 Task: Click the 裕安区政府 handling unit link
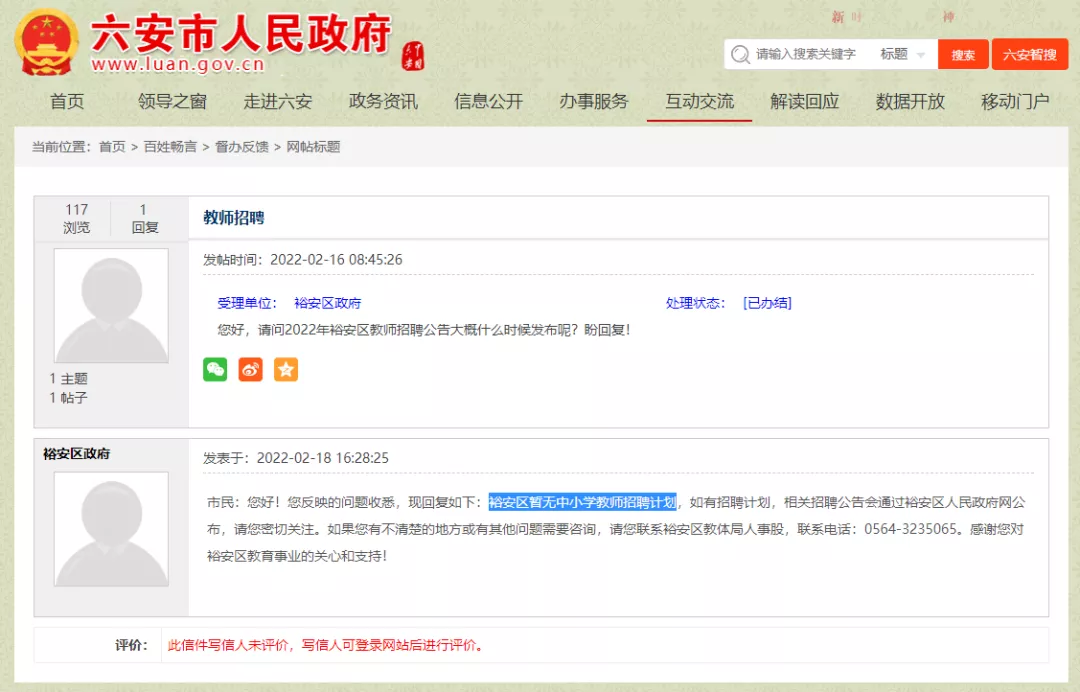tap(327, 303)
